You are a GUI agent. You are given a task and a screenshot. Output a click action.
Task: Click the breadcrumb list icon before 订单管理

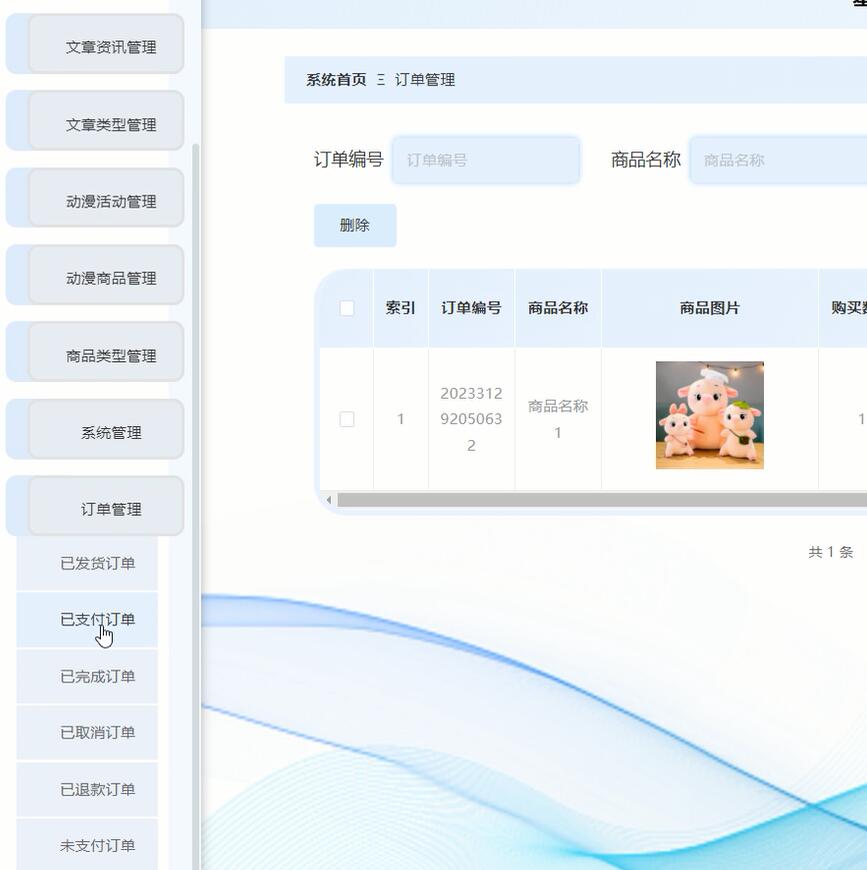click(383, 80)
